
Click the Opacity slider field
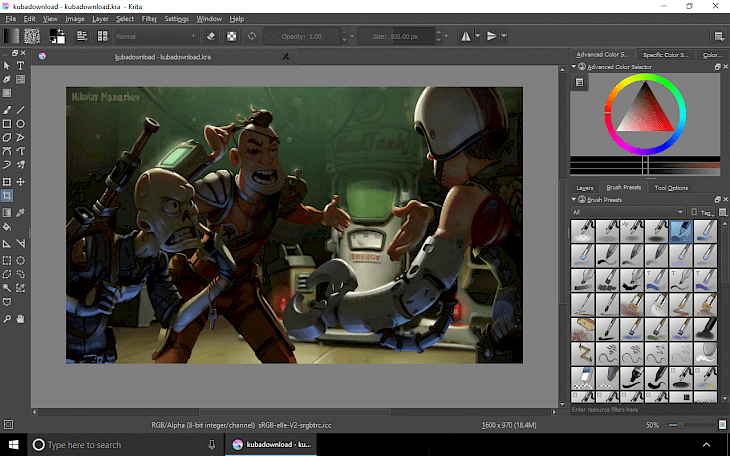[x=303, y=36]
